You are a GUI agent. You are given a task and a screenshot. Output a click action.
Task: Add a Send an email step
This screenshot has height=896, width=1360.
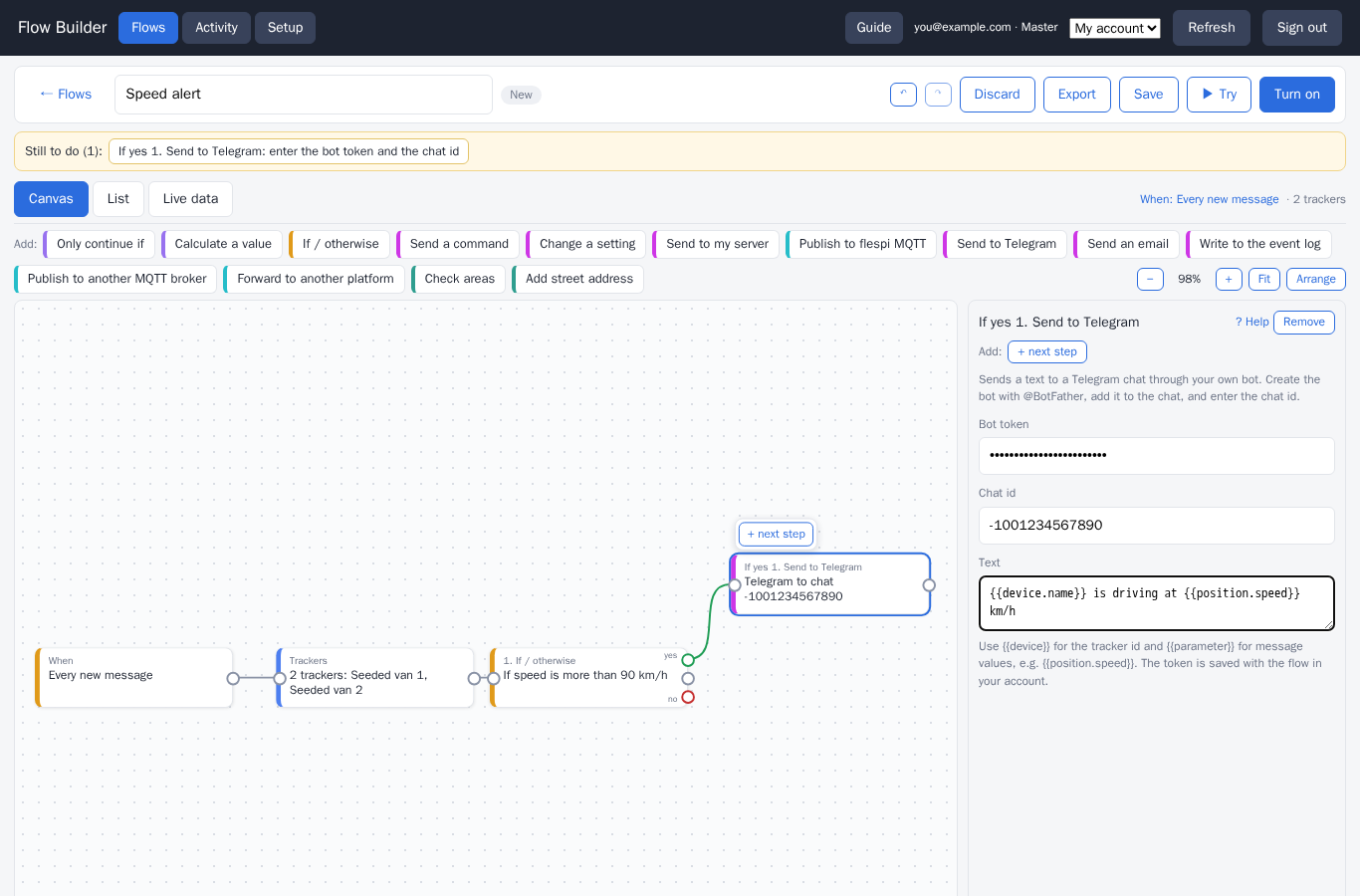pos(1127,244)
